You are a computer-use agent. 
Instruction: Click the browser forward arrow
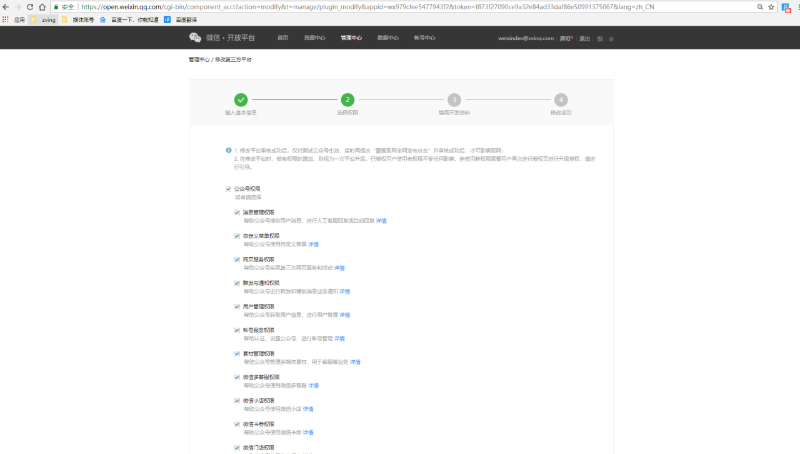coord(18,7)
